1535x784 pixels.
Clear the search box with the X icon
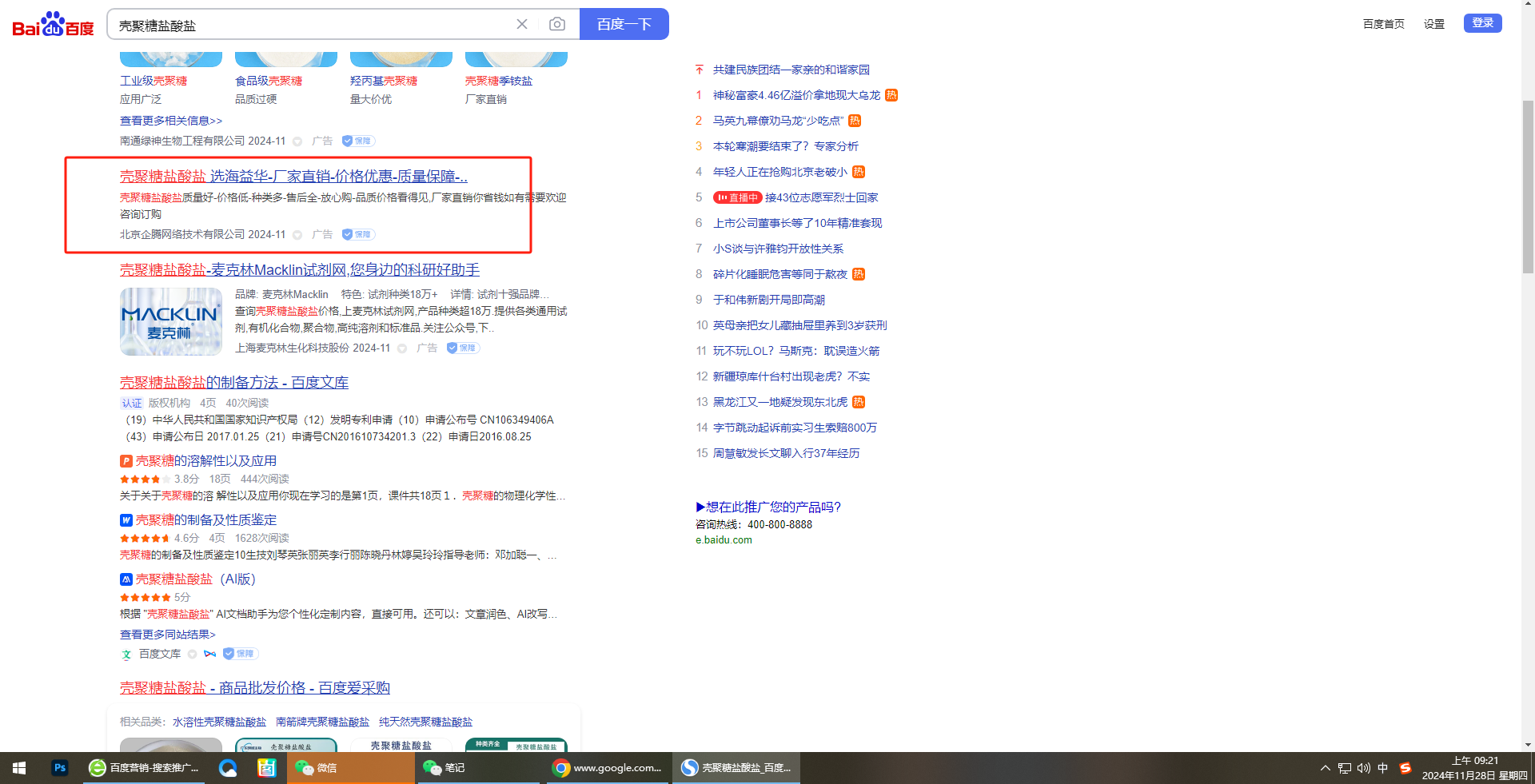(522, 24)
